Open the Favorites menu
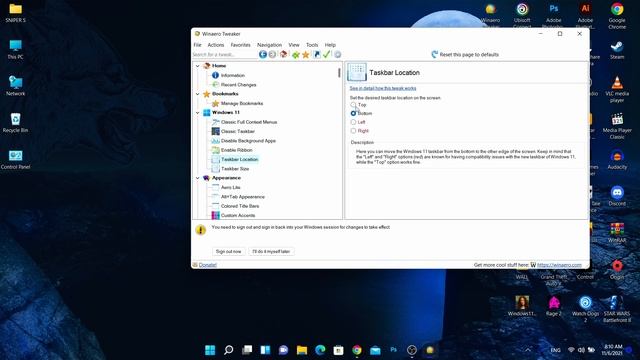This screenshot has width=640, height=360. tap(240, 45)
